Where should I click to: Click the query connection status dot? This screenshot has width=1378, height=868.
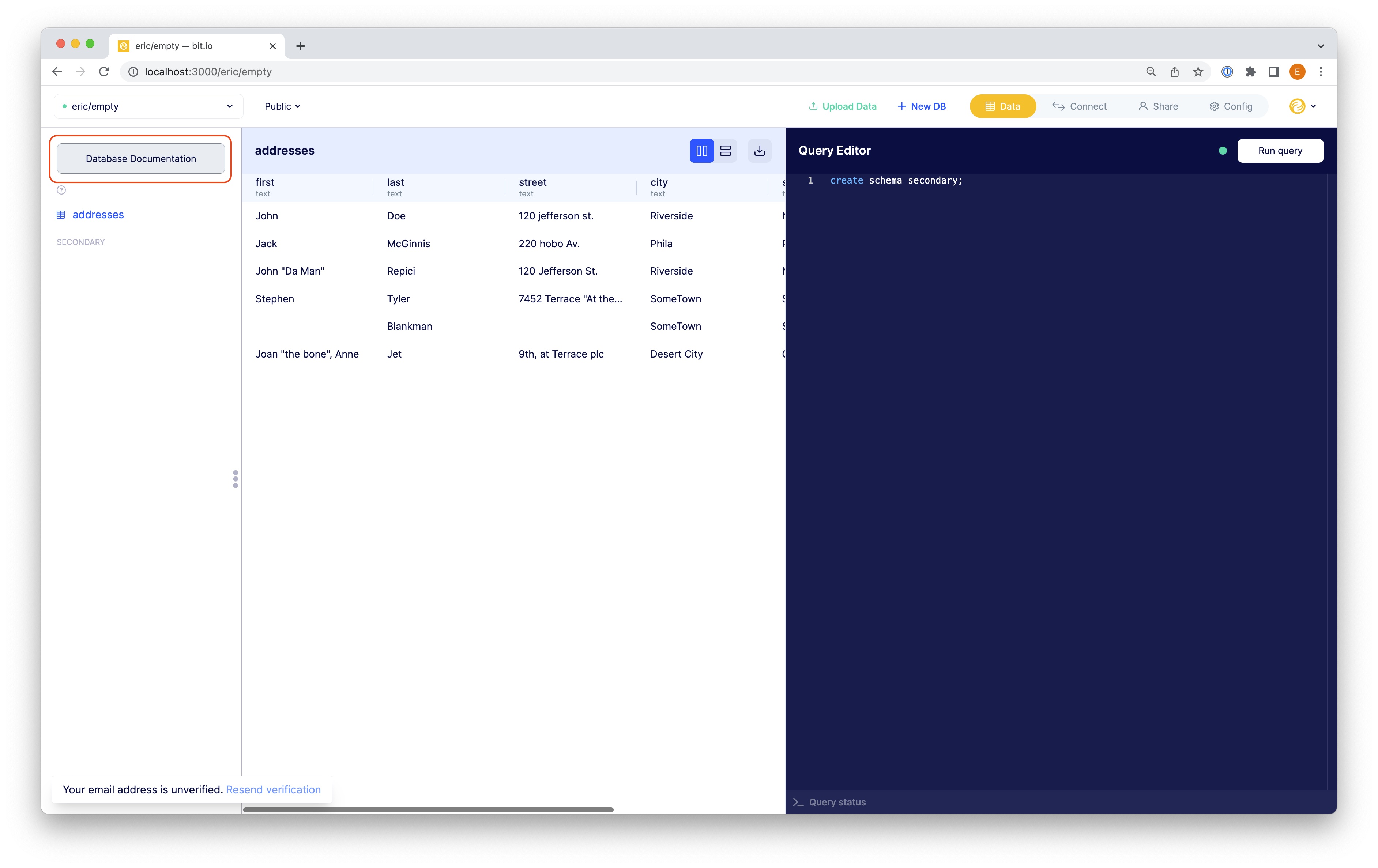[1222, 151]
